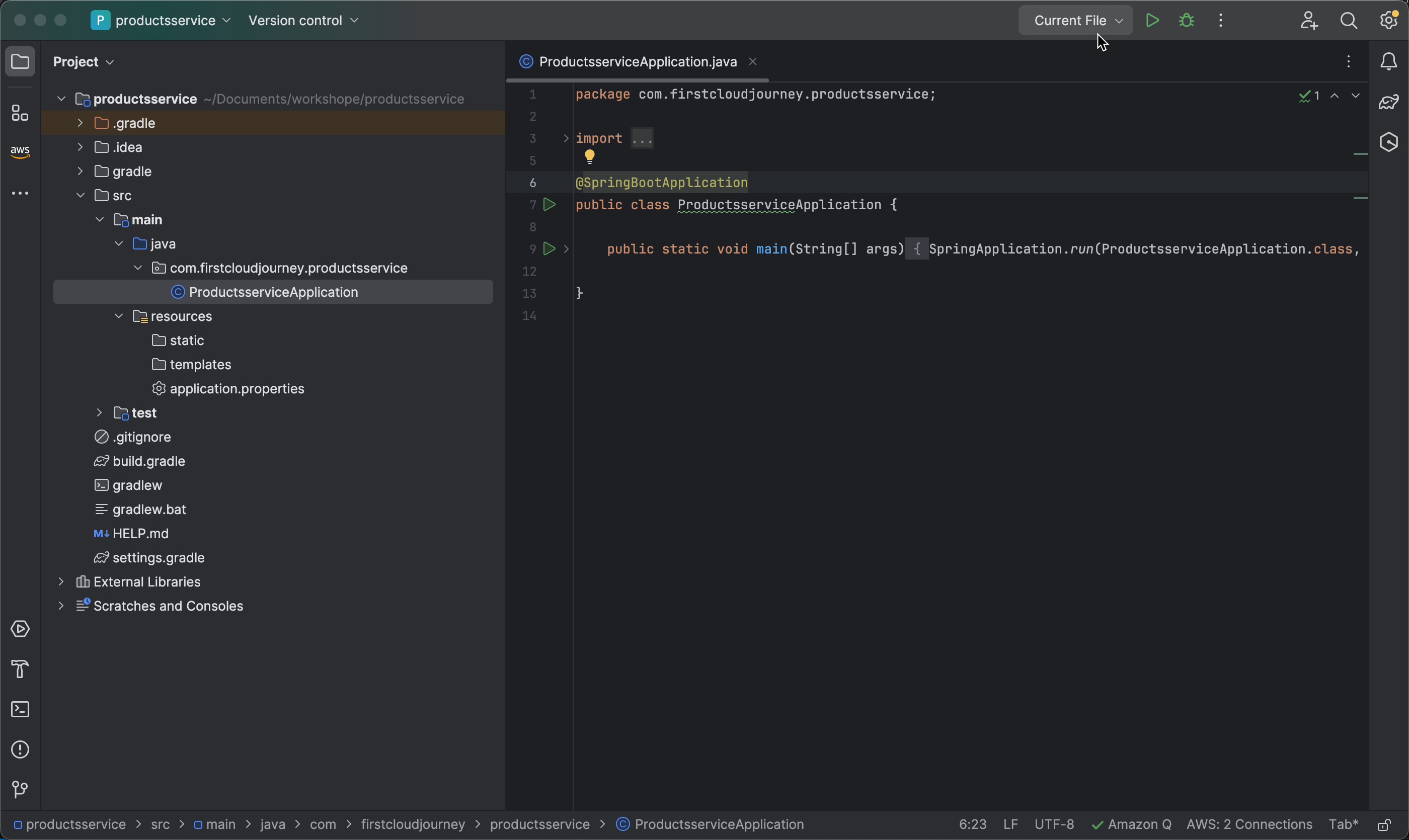Image resolution: width=1409 pixels, height=840 pixels.
Task: Open the Version control dropdown
Action: tap(303, 21)
